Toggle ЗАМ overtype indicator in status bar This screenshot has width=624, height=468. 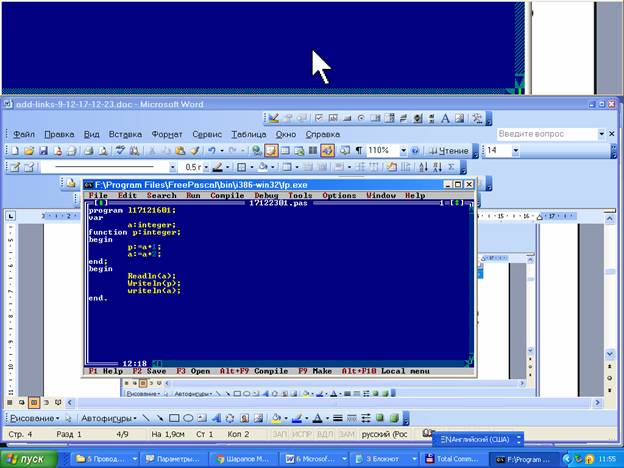(346, 434)
